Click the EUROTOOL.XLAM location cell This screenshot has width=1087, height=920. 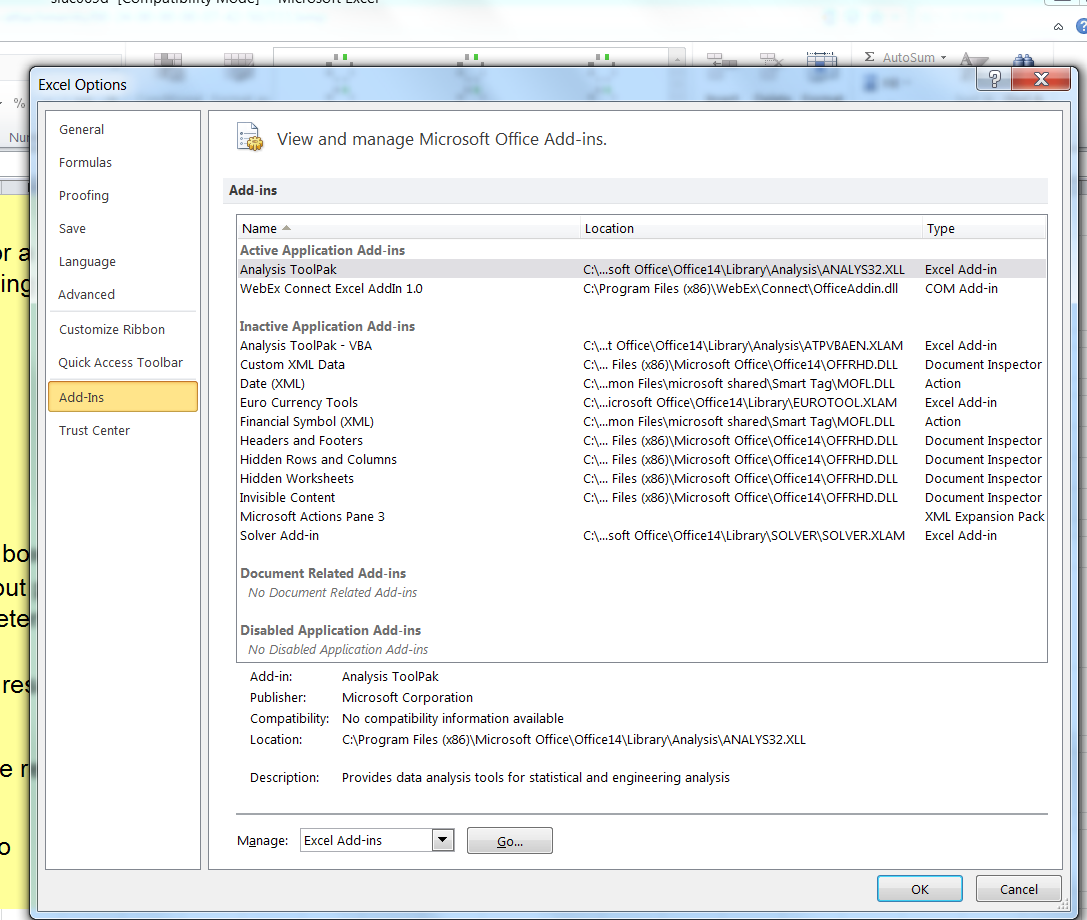click(740, 403)
